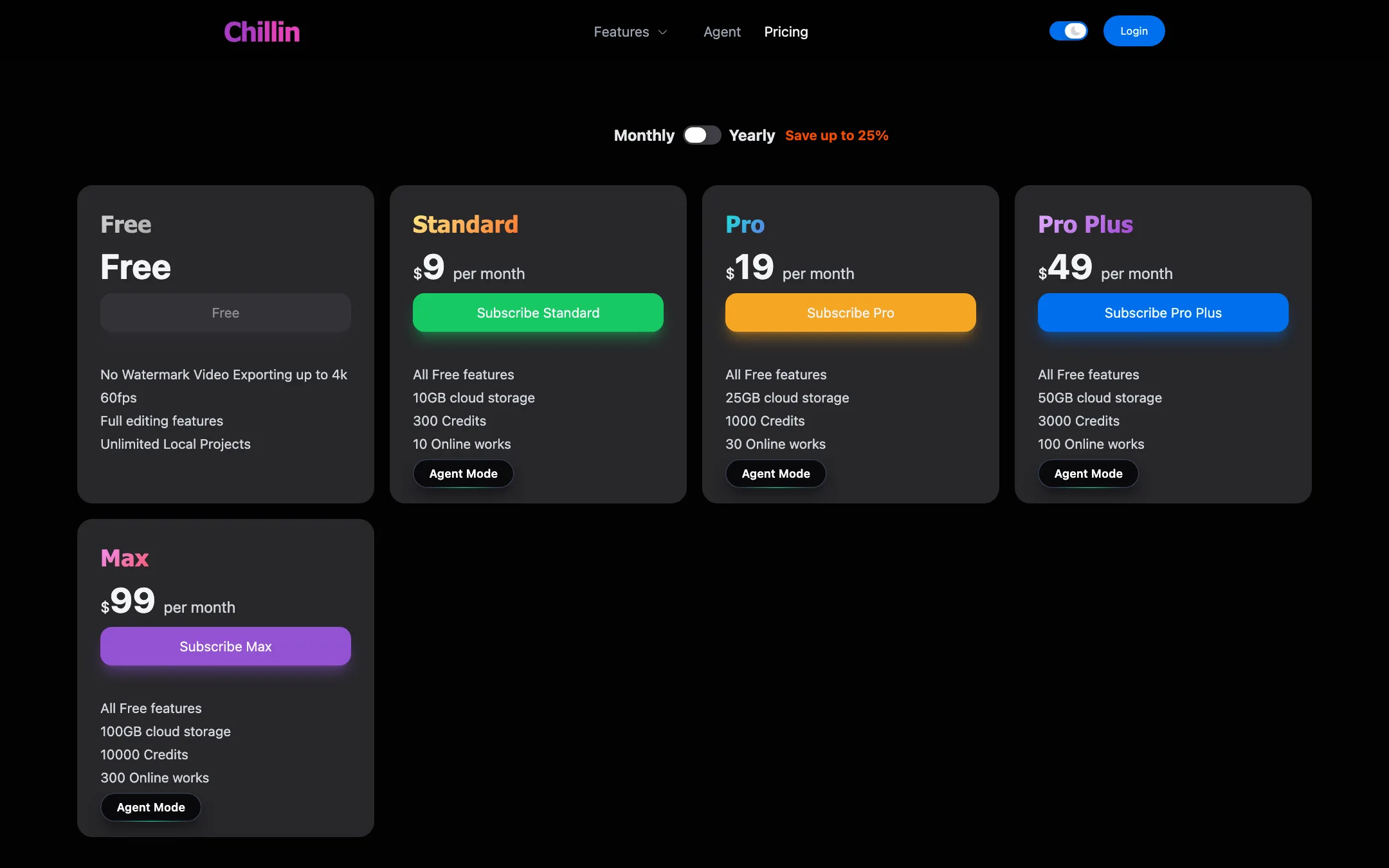Open the Agent page
Image resolution: width=1389 pixels, height=868 pixels.
(x=722, y=32)
